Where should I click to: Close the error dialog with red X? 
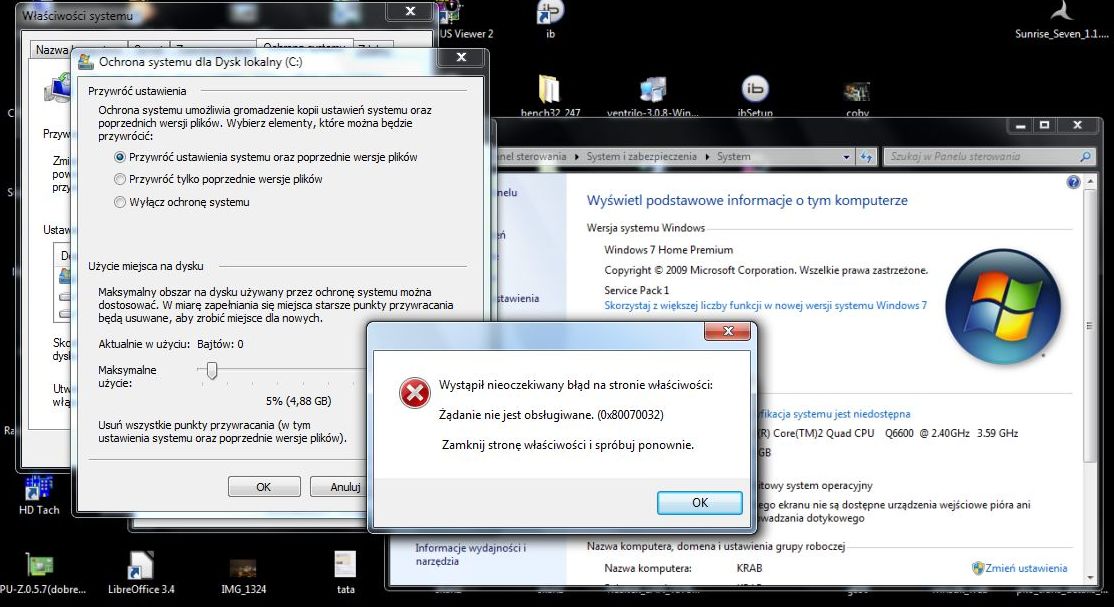tap(728, 331)
